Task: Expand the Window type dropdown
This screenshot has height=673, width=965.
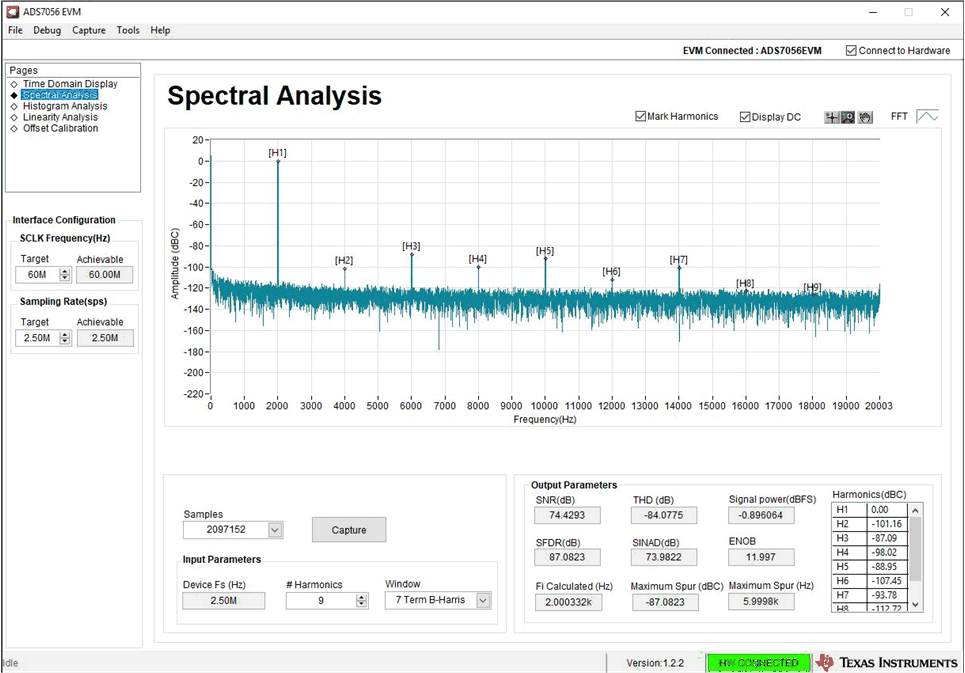Action: tap(483, 601)
